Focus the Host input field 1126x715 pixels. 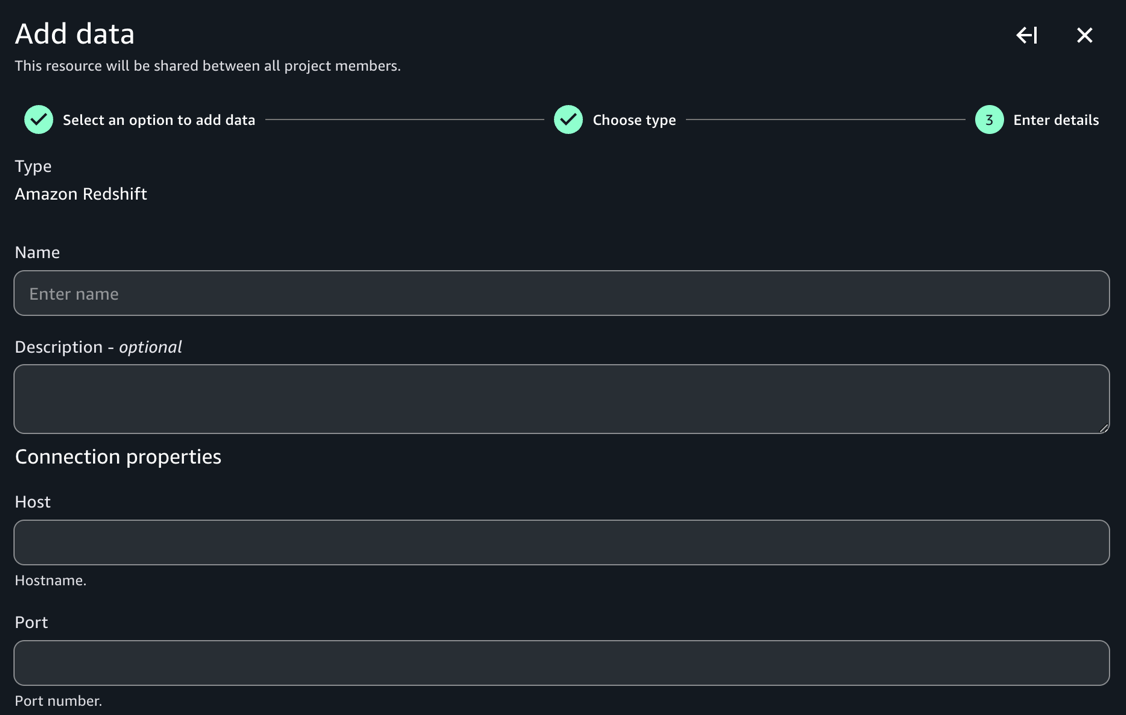click(561, 542)
